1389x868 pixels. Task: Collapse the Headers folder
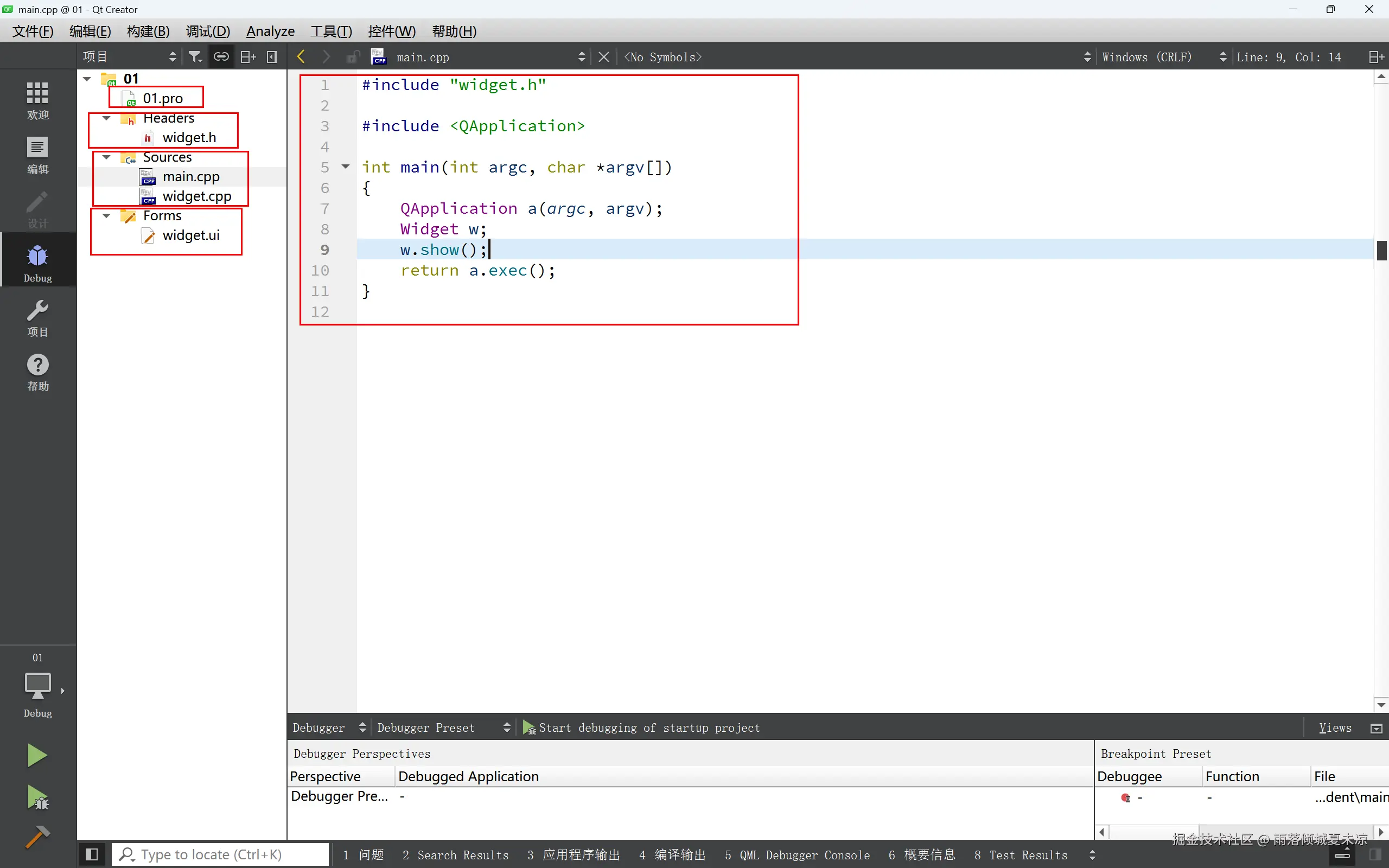coord(106,118)
